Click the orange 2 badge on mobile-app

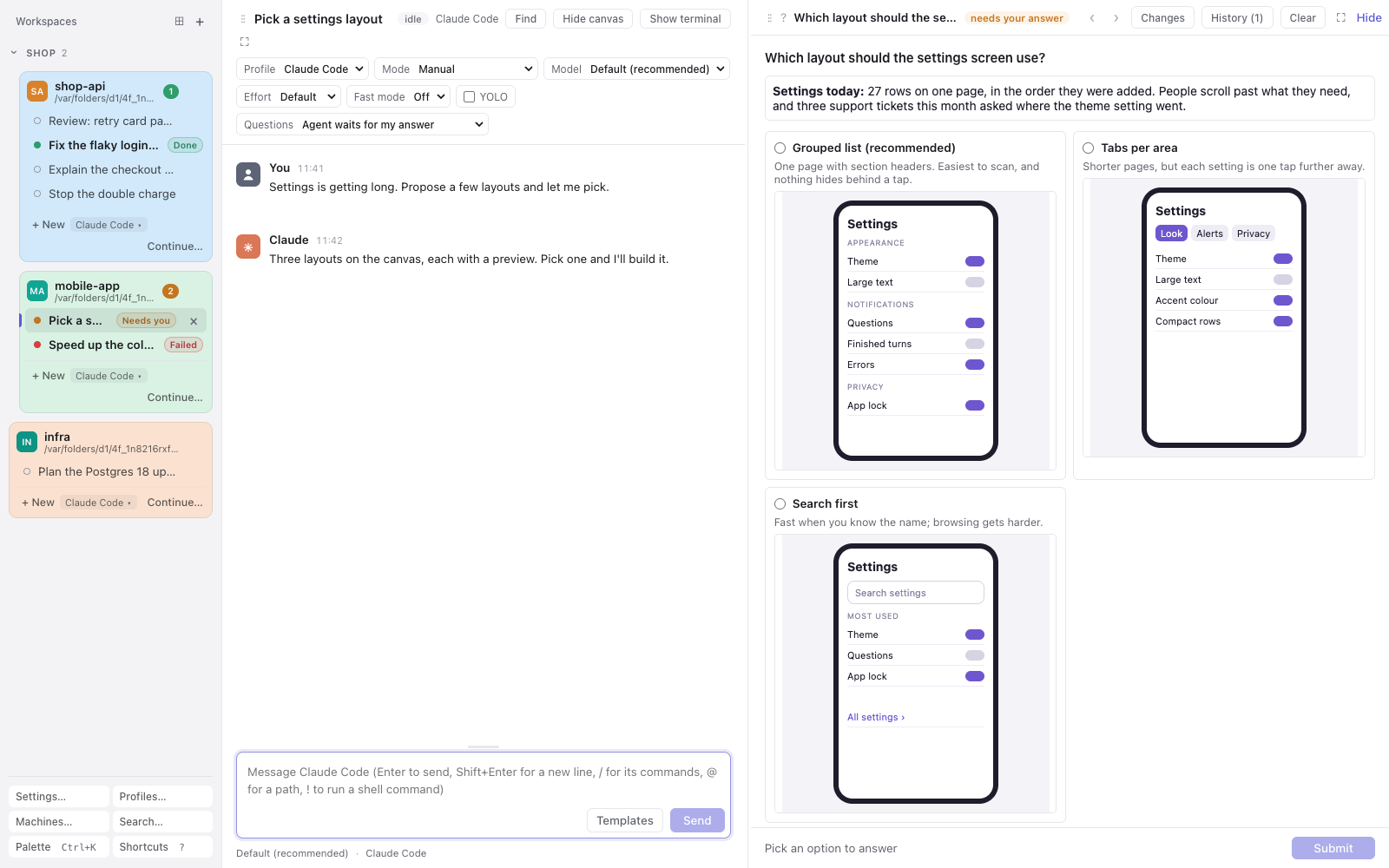click(171, 292)
